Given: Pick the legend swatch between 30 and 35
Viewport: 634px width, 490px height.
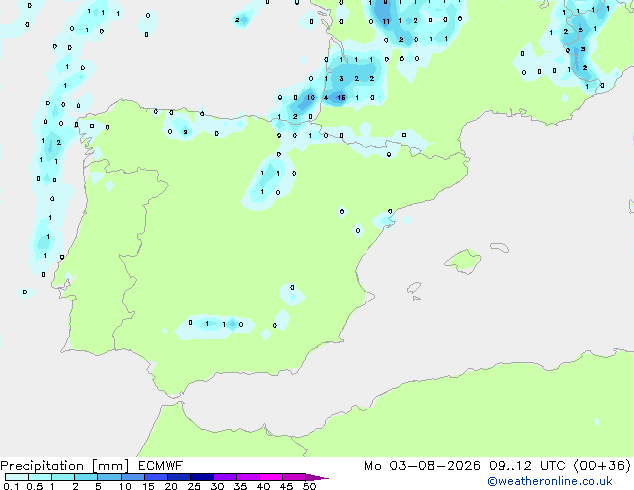Looking at the screenshot, I should [x=224, y=477].
